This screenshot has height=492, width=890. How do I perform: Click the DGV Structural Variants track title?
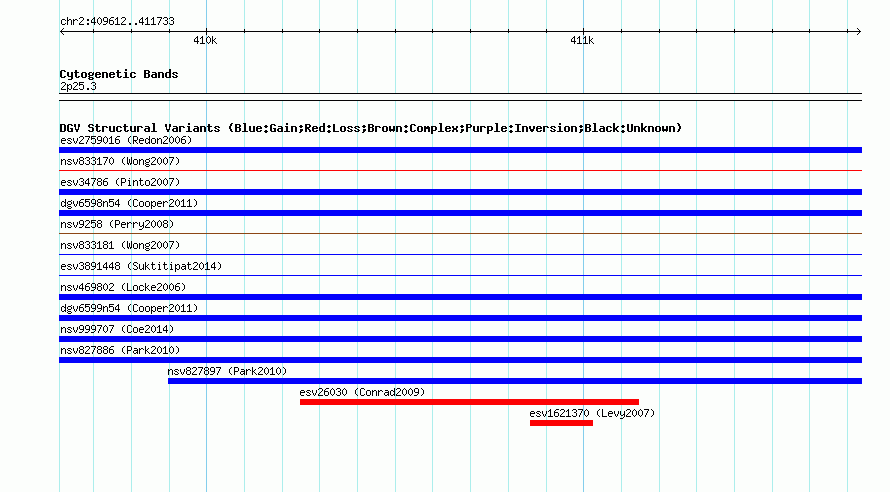[x=370, y=128]
